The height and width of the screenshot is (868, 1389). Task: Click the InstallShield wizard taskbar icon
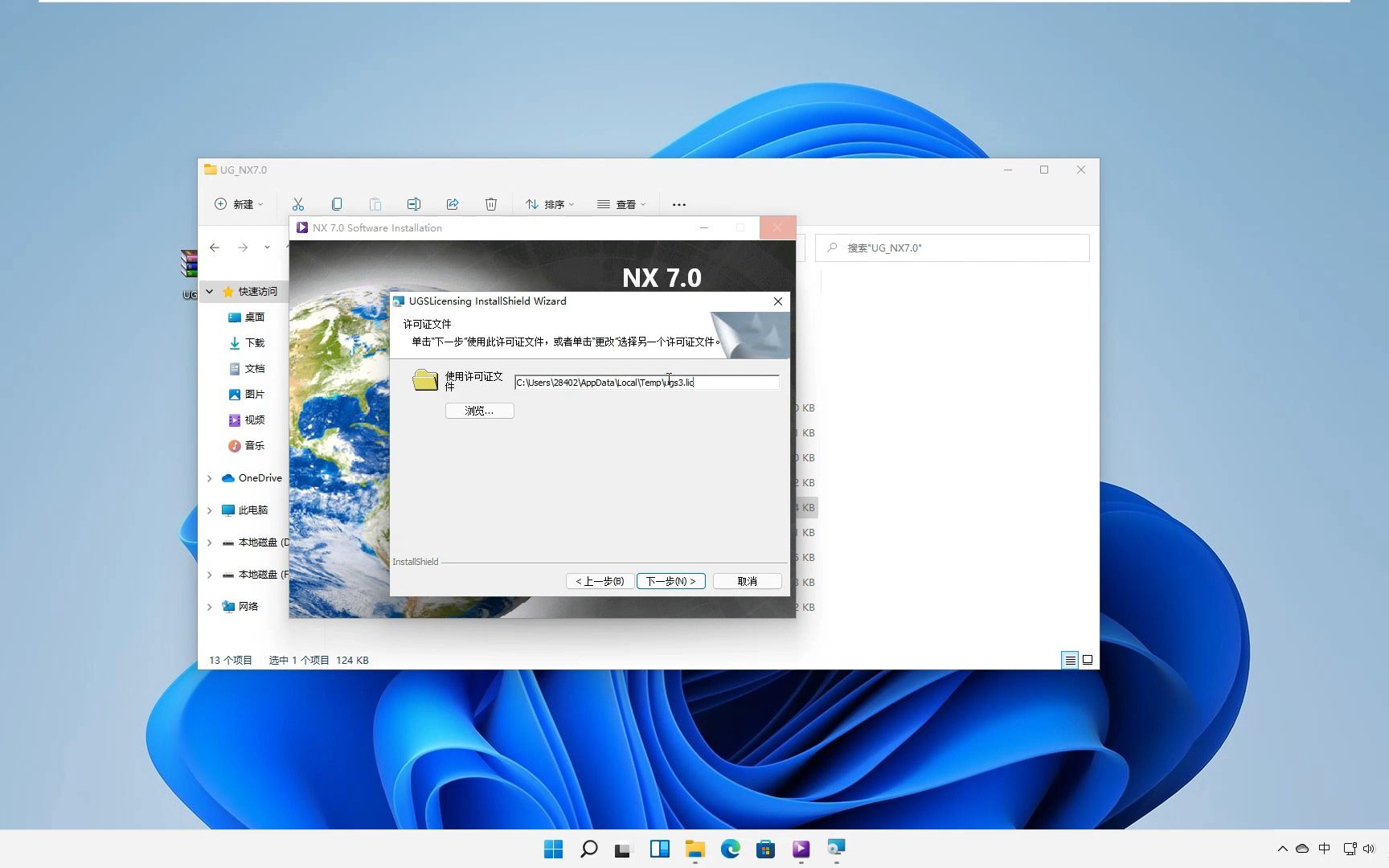837,849
